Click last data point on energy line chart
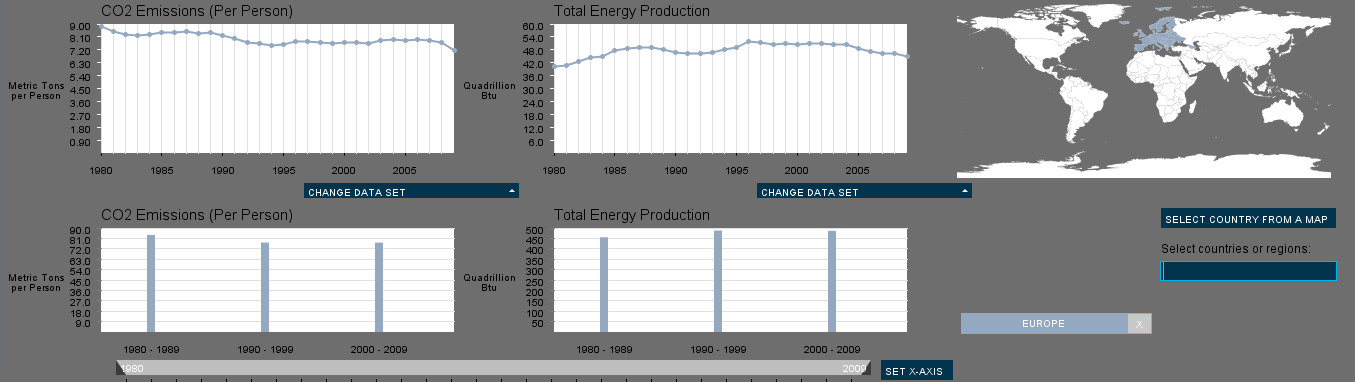Image resolution: width=1355 pixels, height=382 pixels. (907, 57)
